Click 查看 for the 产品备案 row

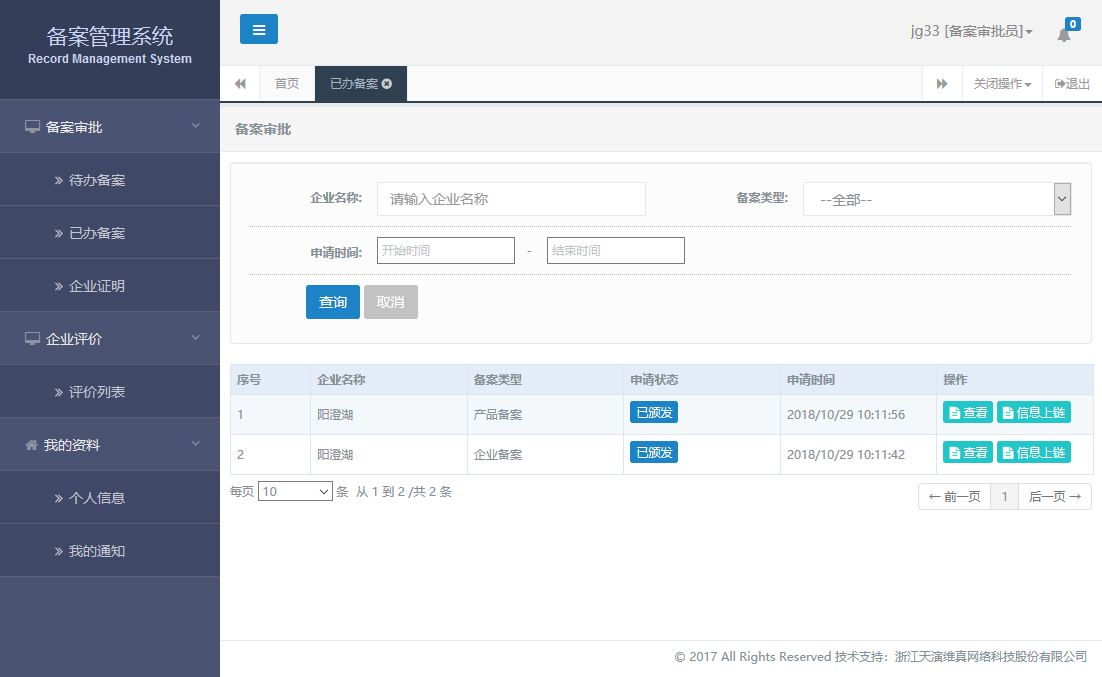(967, 413)
